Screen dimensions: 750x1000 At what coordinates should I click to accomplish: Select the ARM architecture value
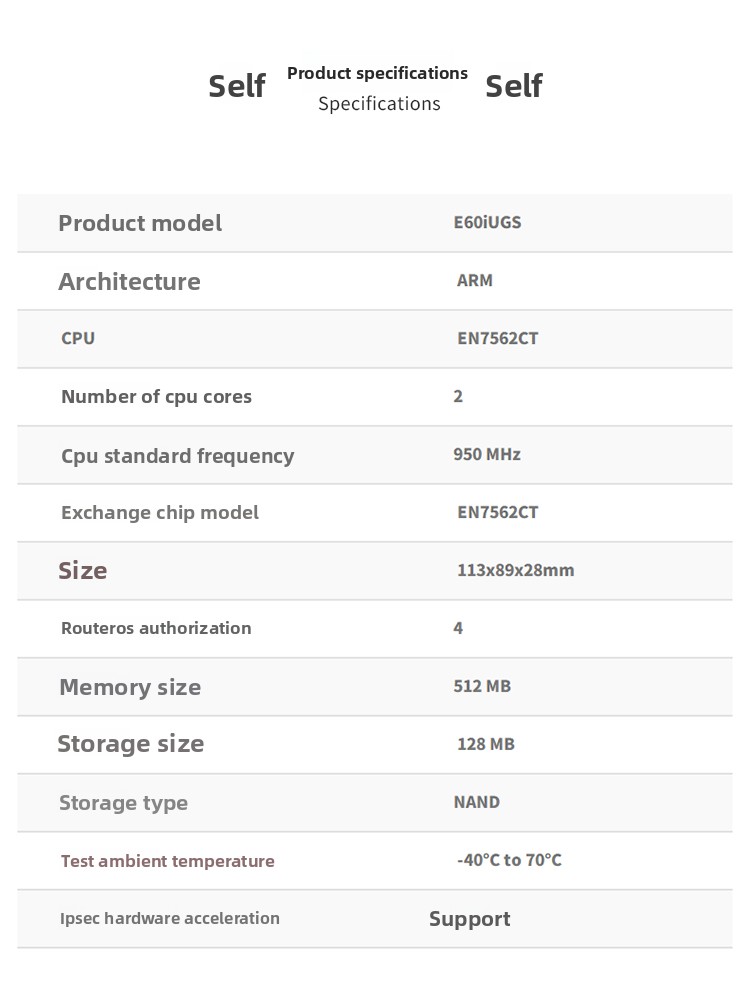pyautogui.click(x=475, y=280)
